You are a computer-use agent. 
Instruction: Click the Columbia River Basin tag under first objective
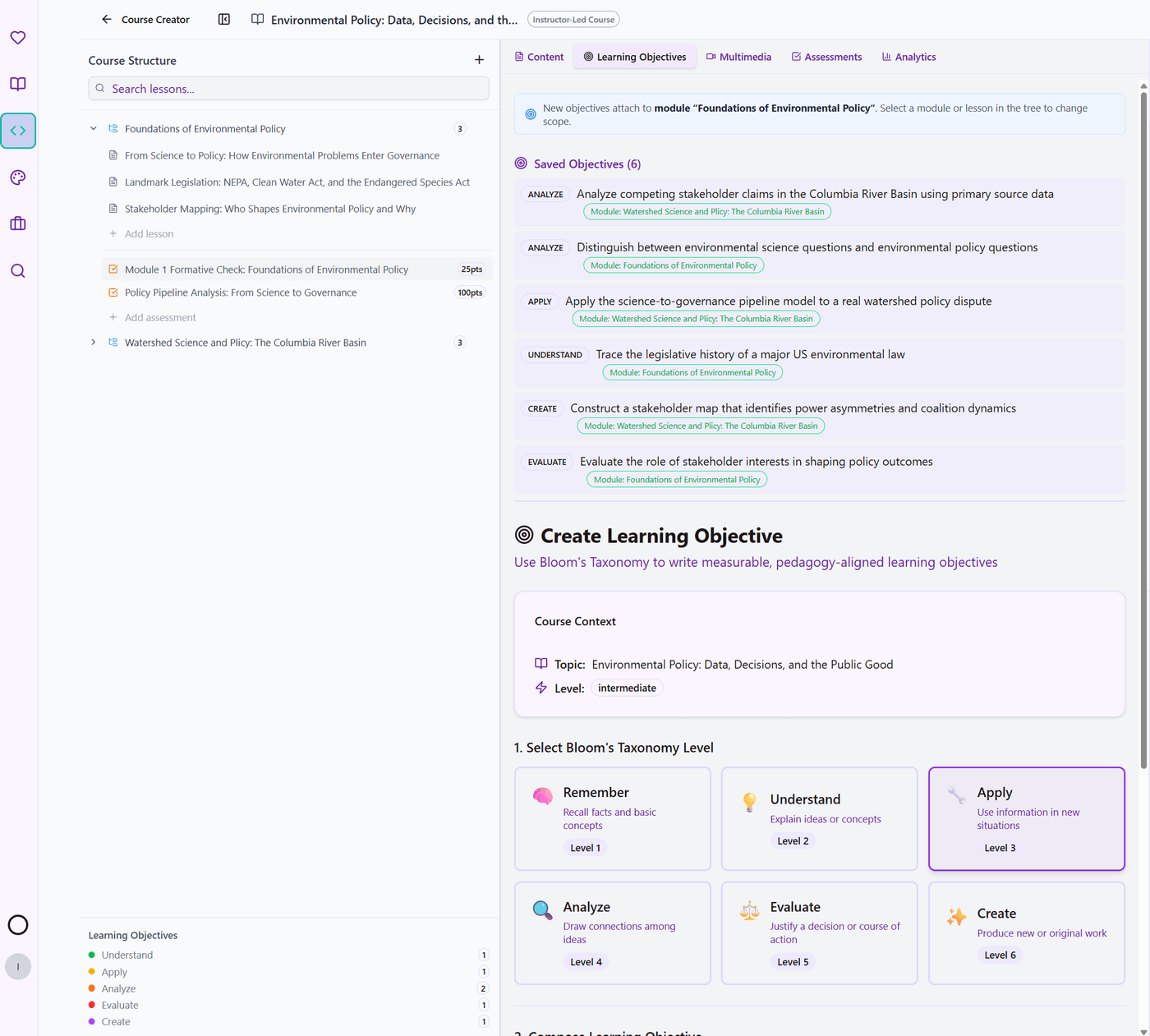[707, 212]
